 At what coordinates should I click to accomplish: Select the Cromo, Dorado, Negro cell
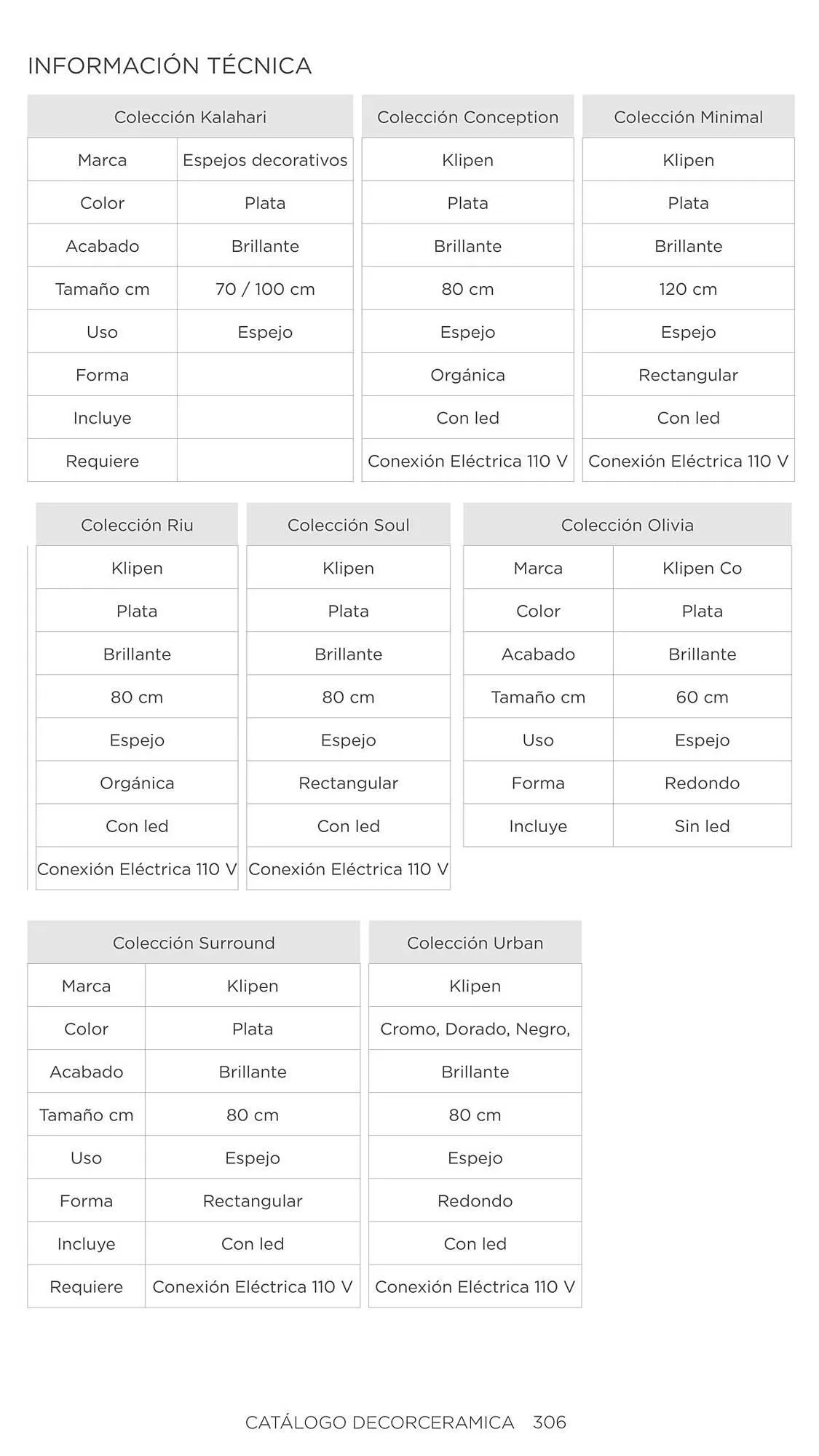click(475, 1029)
